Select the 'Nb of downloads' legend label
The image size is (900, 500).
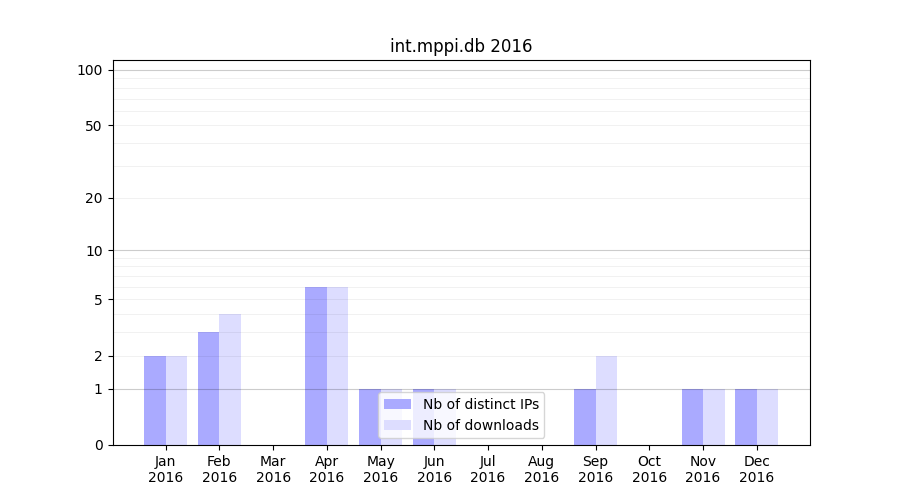(481, 425)
